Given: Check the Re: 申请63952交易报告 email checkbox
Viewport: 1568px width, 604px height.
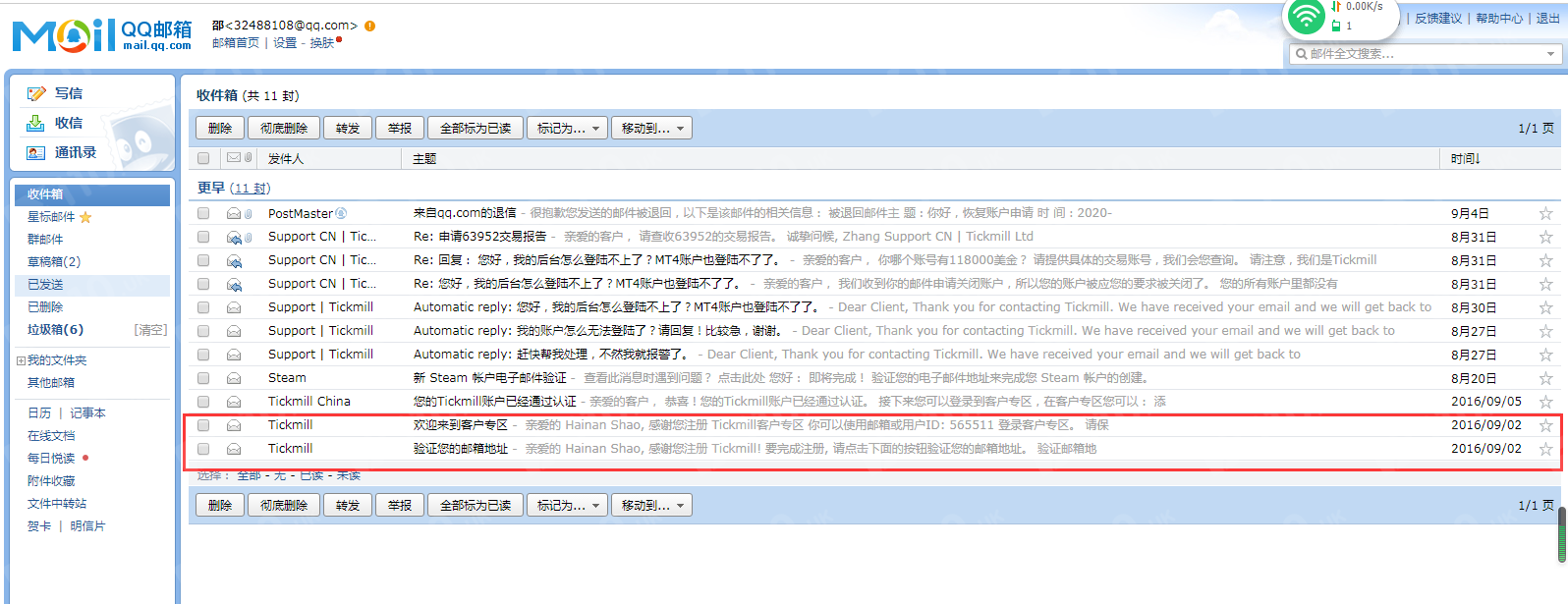Looking at the screenshot, I should tap(203, 237).
